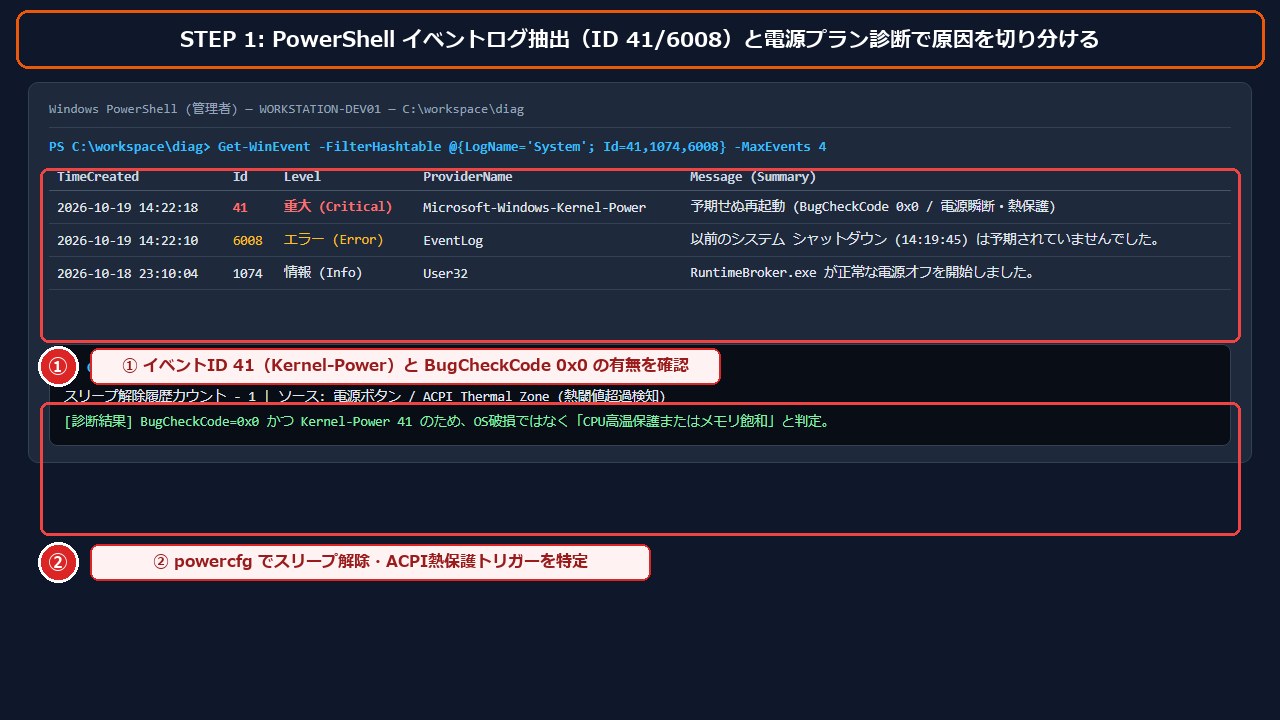Click the Level column header
The height and width of the screenshot is (720, 1280).
coord(302,177)
